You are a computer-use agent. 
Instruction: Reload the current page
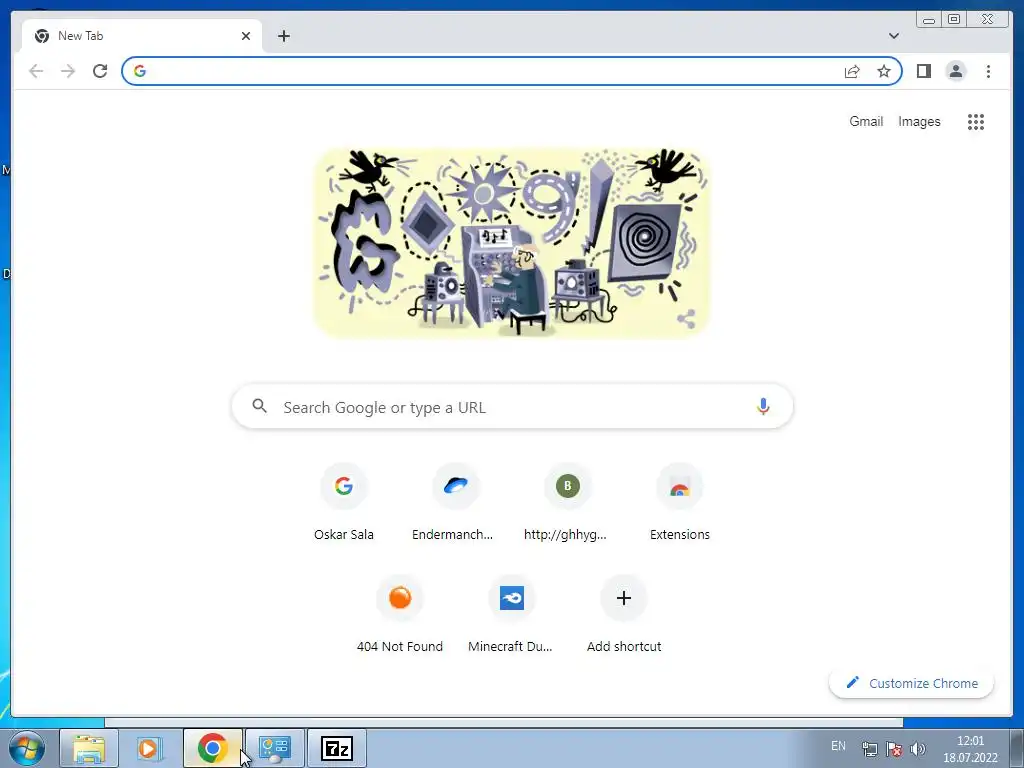100,71
